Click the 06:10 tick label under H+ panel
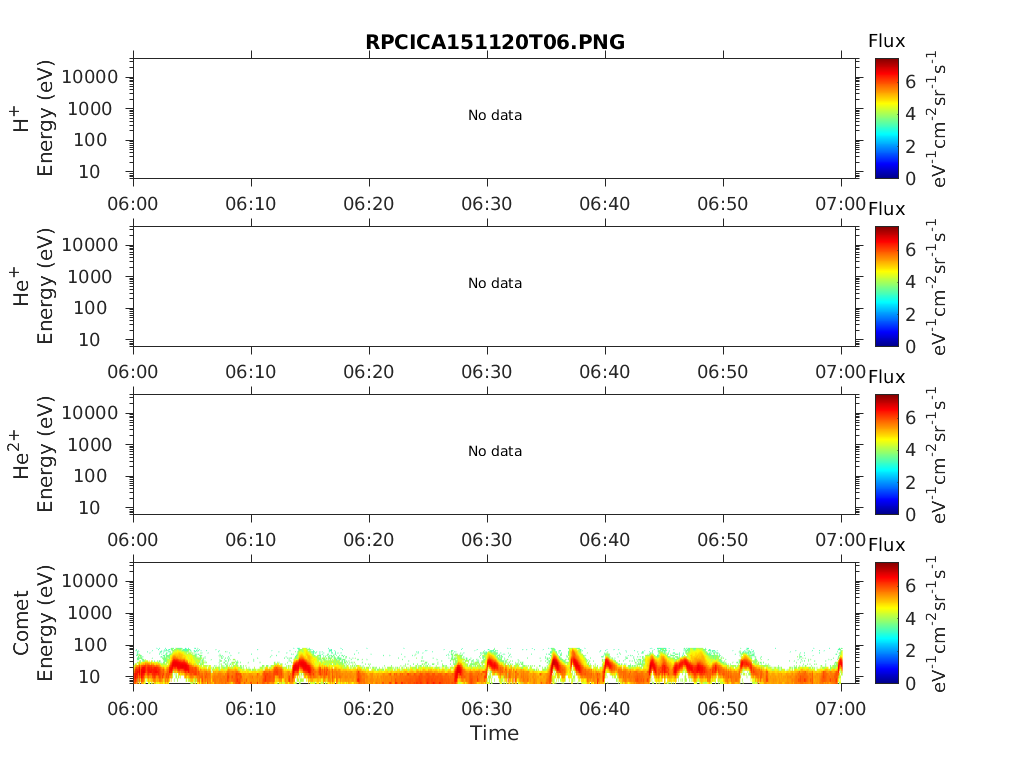 [251, 204]
